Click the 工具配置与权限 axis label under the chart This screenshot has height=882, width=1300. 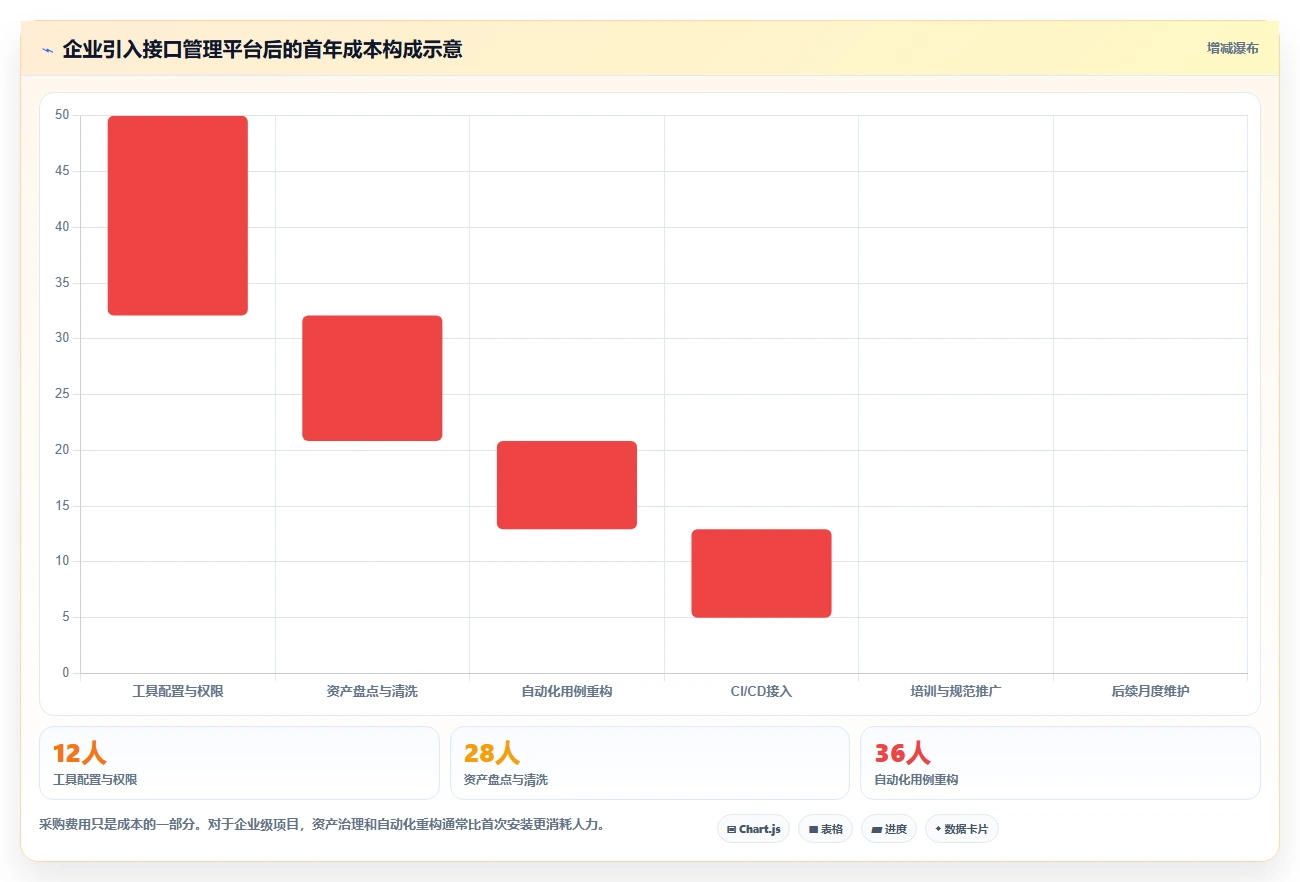(178, 691)
